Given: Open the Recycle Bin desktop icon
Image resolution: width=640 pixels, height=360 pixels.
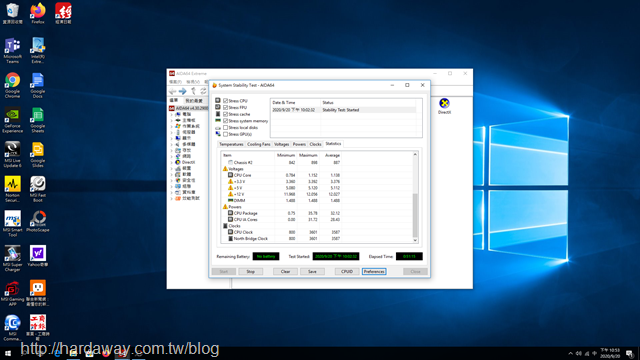Looking at the screenshot, I should pyautogui.click(x=12, y=13).
